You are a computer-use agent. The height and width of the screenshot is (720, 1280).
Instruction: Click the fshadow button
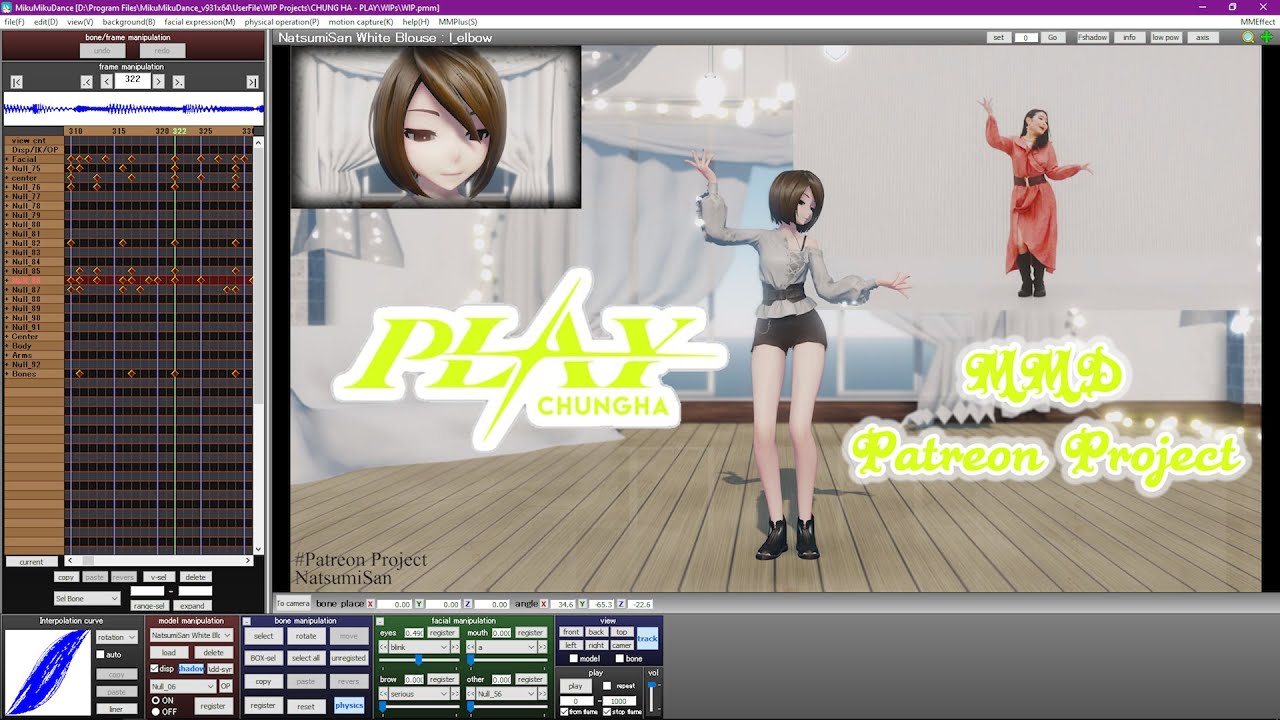pos(1093,37)
